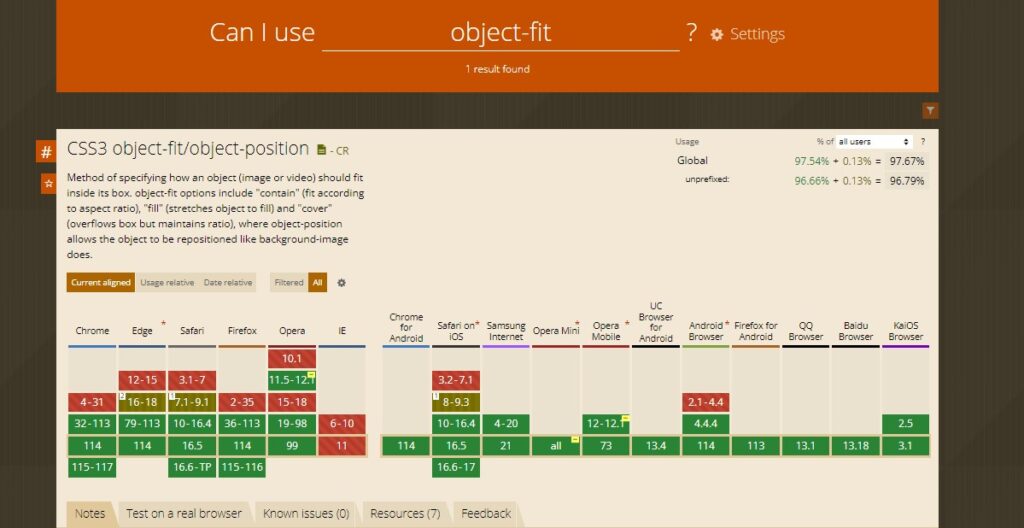Select Opera 10.1 cell
1024x528 pixels.
coord(292,359)
